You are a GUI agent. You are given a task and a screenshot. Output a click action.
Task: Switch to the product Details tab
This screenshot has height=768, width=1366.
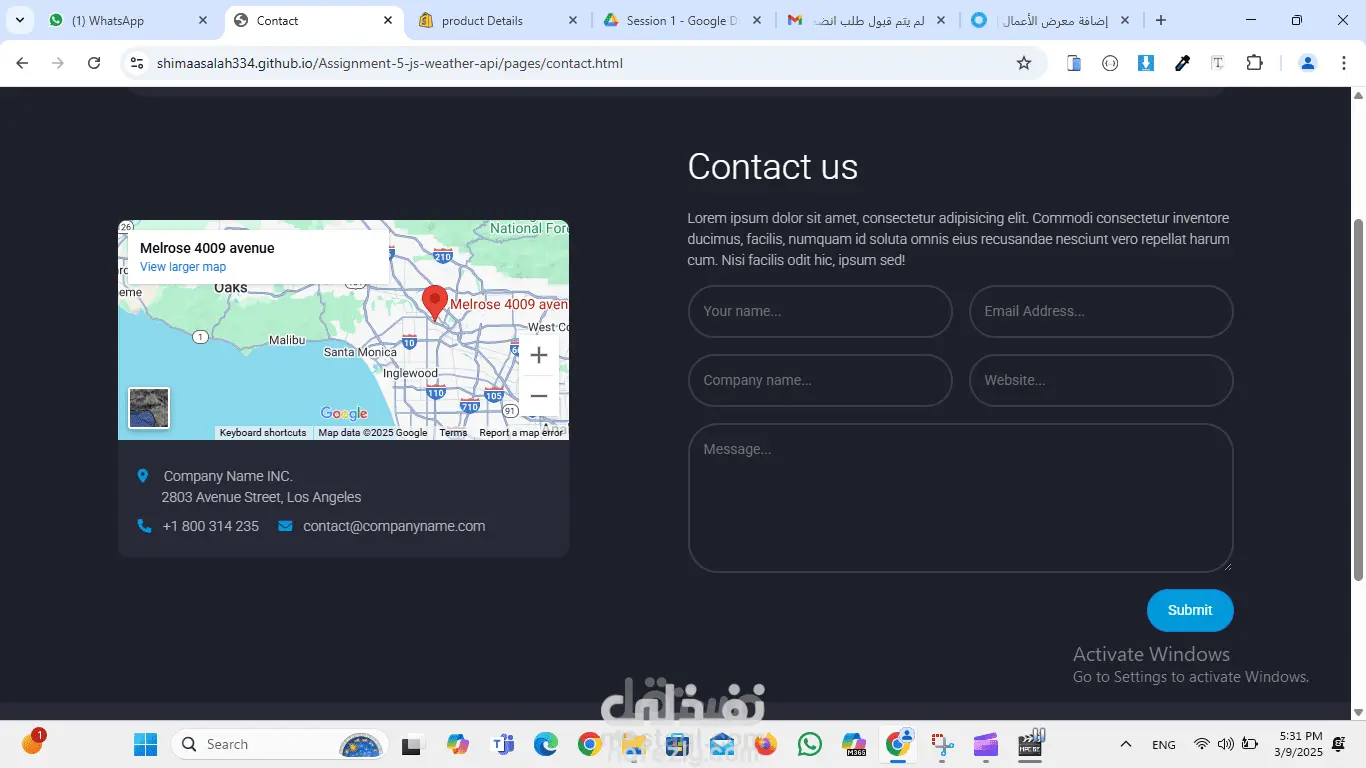[x=498, y=20]
